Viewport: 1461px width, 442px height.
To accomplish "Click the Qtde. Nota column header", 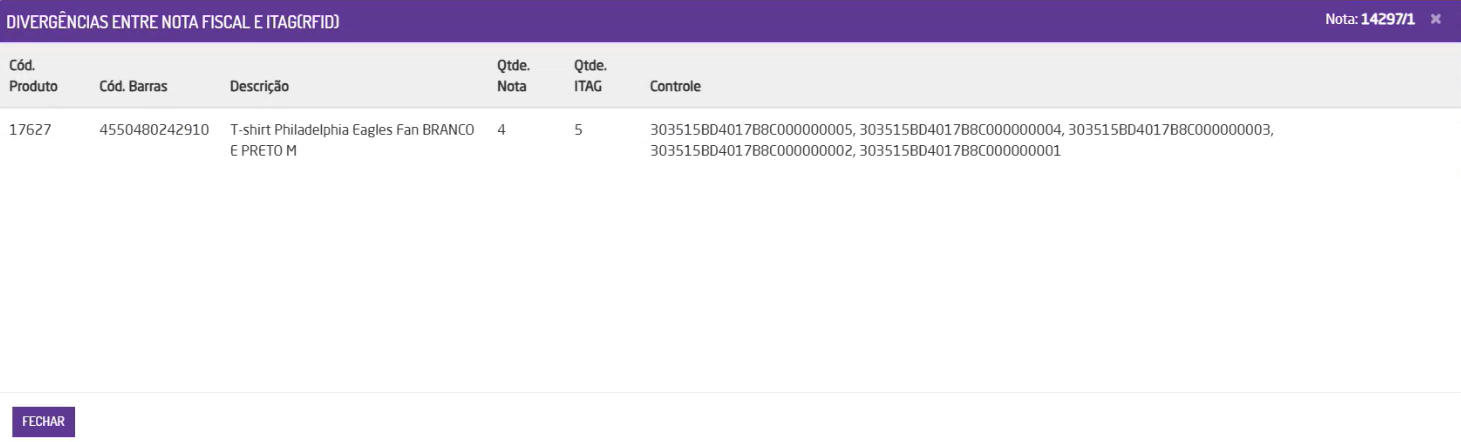I will pos(513,76).
